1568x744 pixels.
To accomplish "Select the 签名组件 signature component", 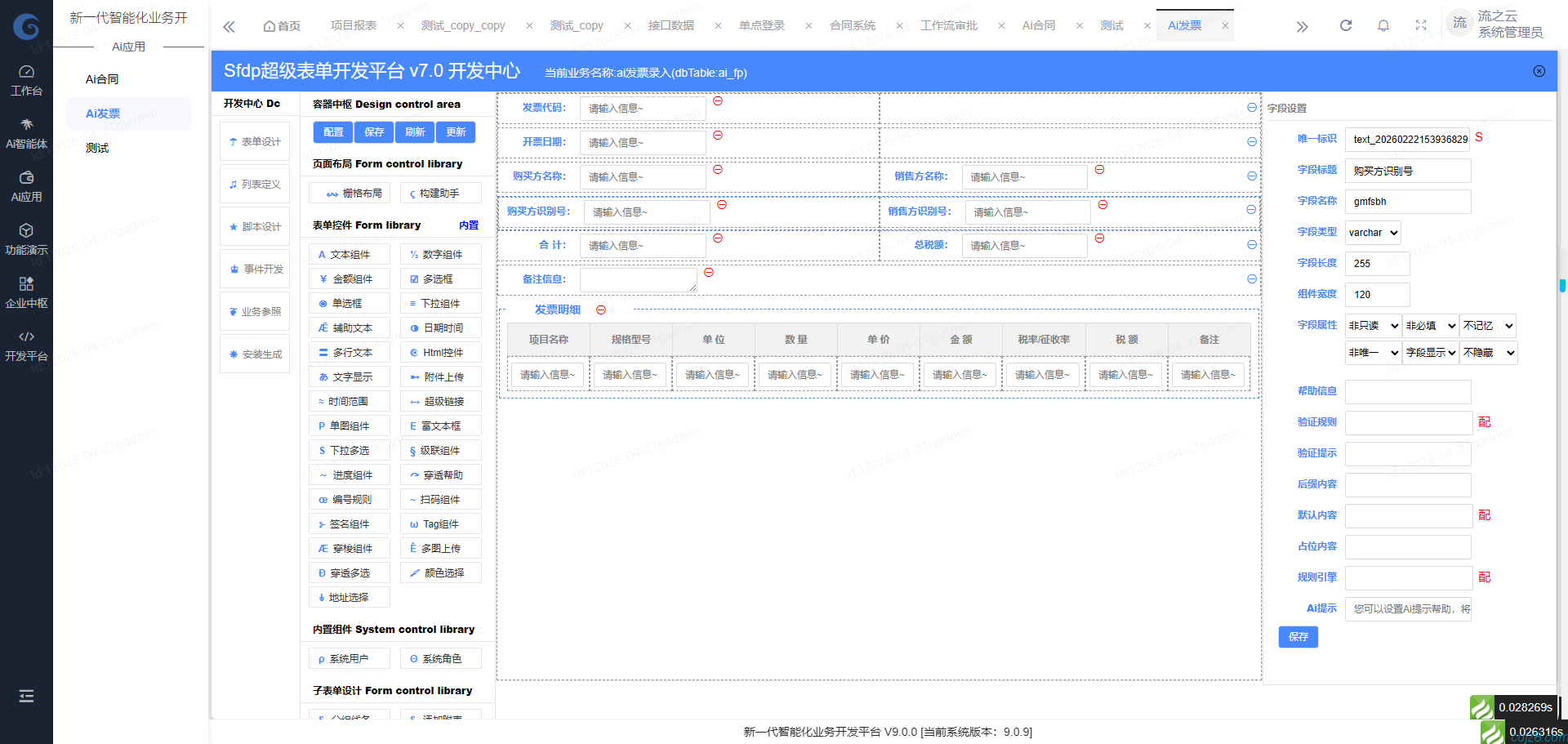I will point(349,523).
